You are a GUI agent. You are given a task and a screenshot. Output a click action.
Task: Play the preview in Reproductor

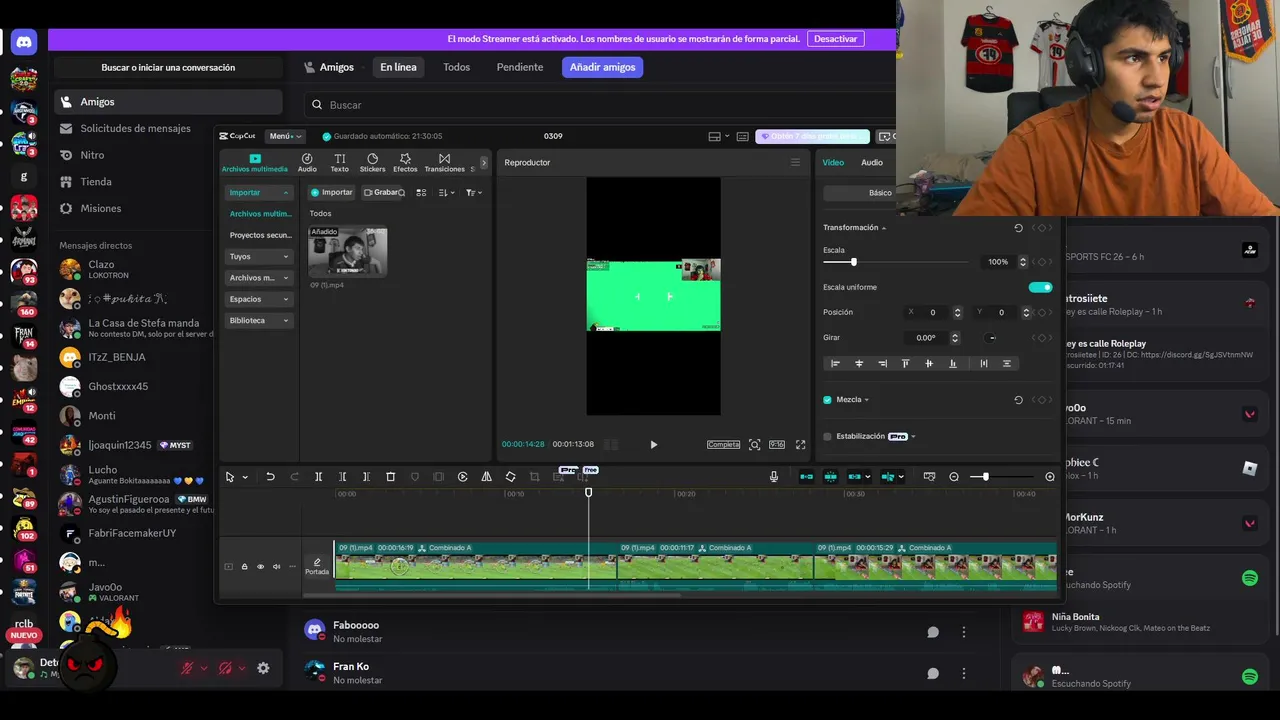(654, 445)
